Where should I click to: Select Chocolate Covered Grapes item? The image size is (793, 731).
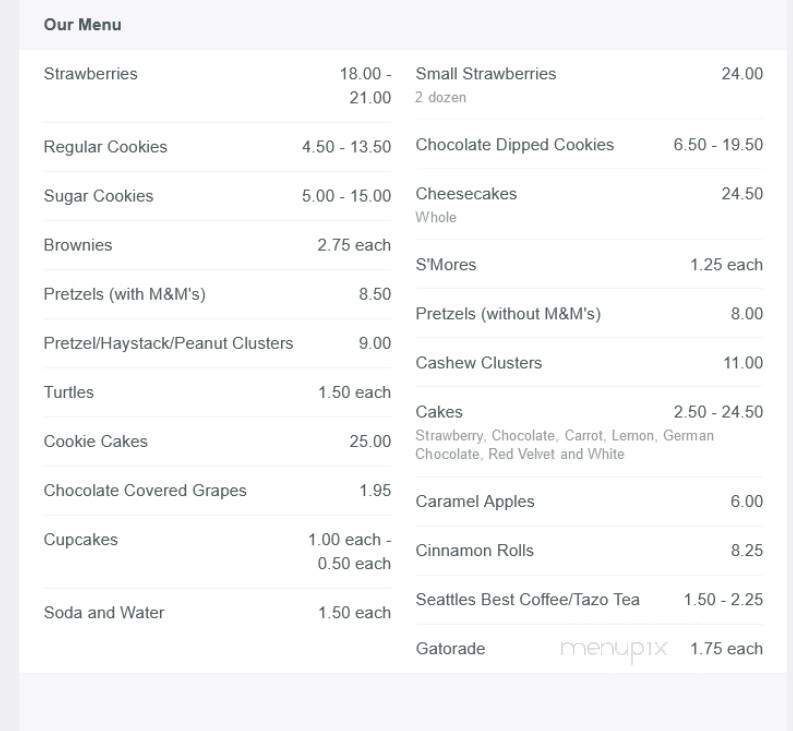point(145,490)
